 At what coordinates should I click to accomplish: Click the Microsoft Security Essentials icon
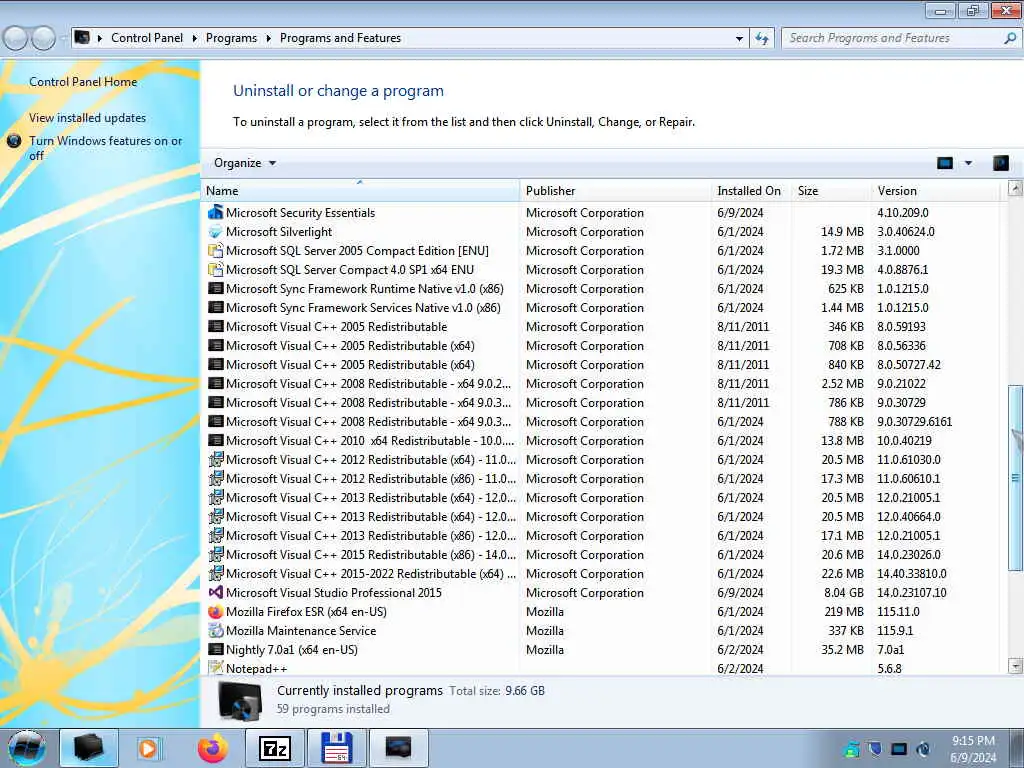click(x=216, y=212)
